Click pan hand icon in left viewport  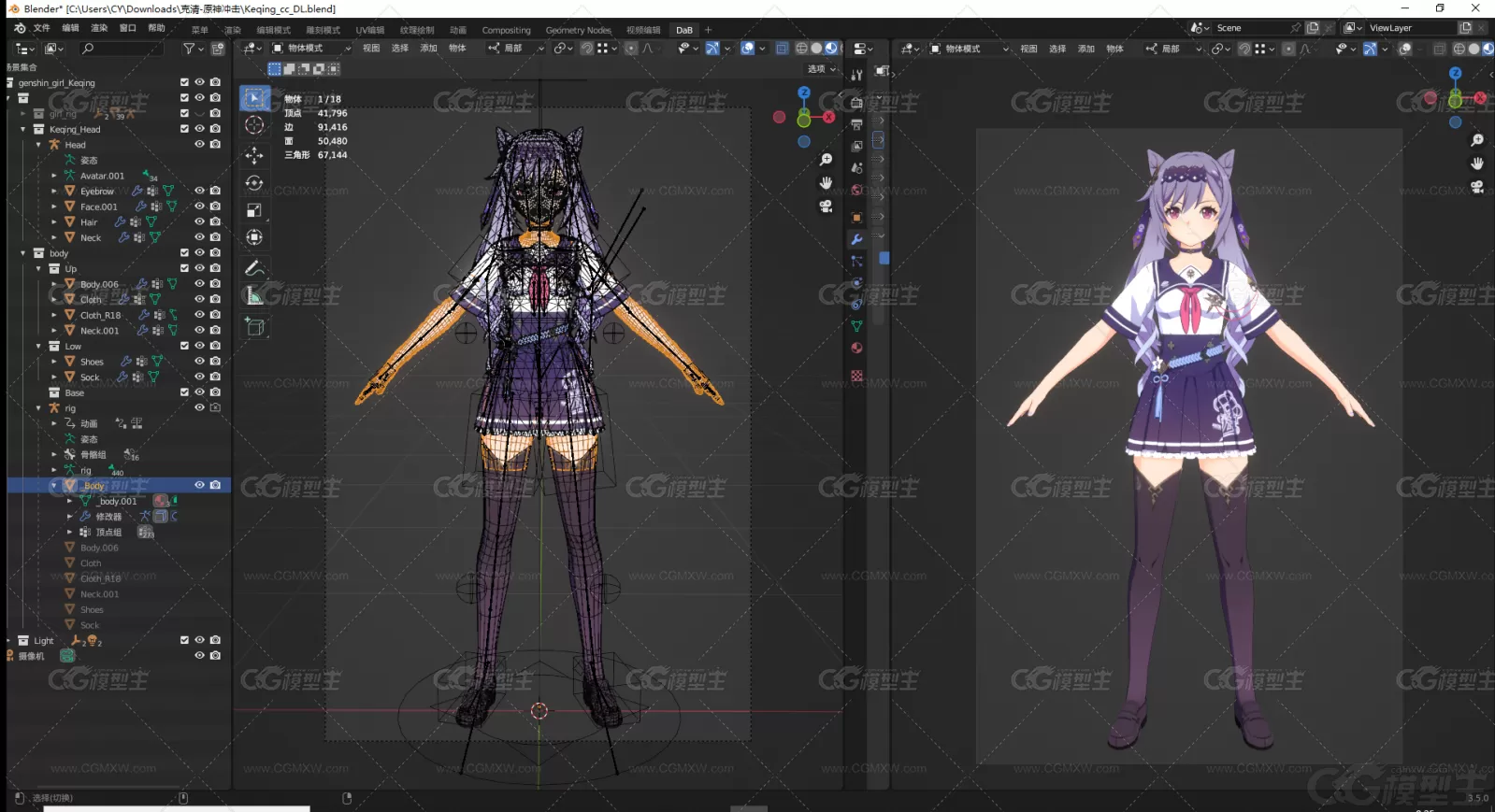tap(826, 183)
